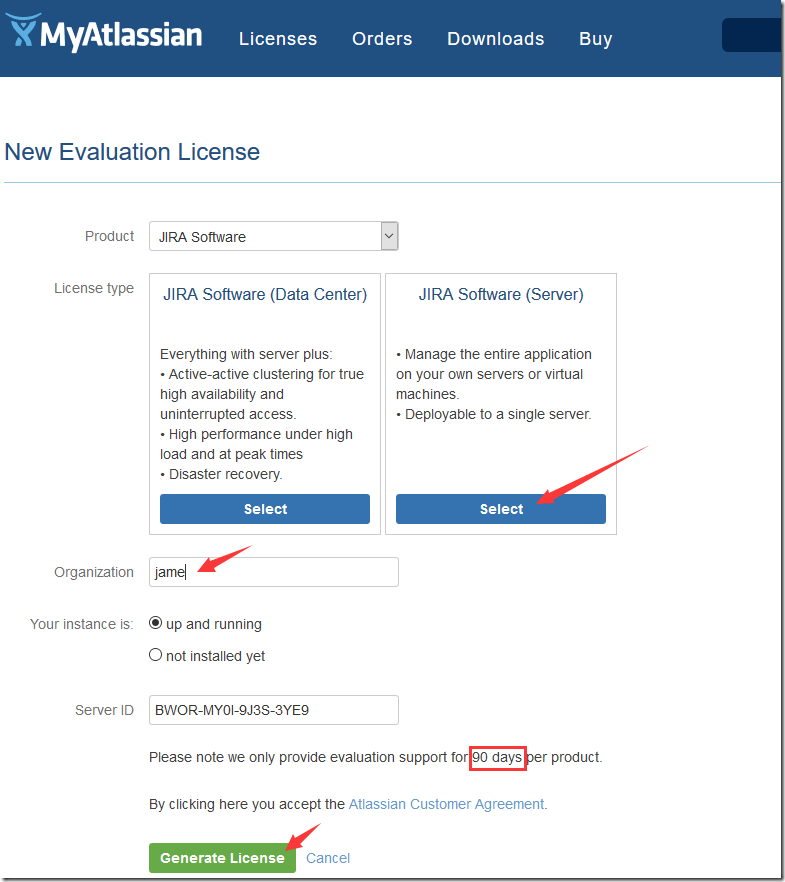Screen dimensions: 785x882
Task: Click the JIRA Software (Data Center) heading
Action: 265,294
